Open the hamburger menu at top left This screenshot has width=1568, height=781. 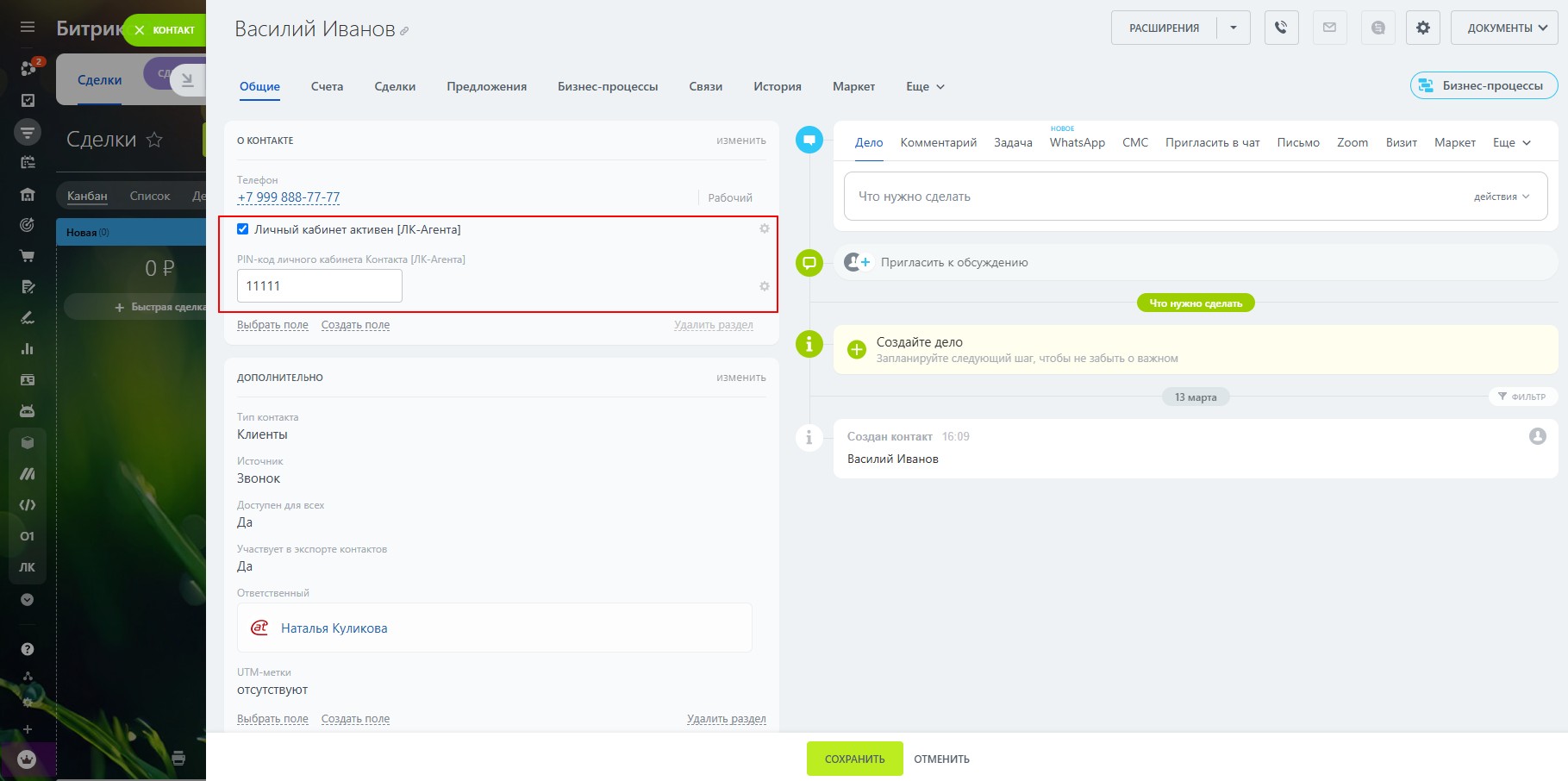(28, 28)
